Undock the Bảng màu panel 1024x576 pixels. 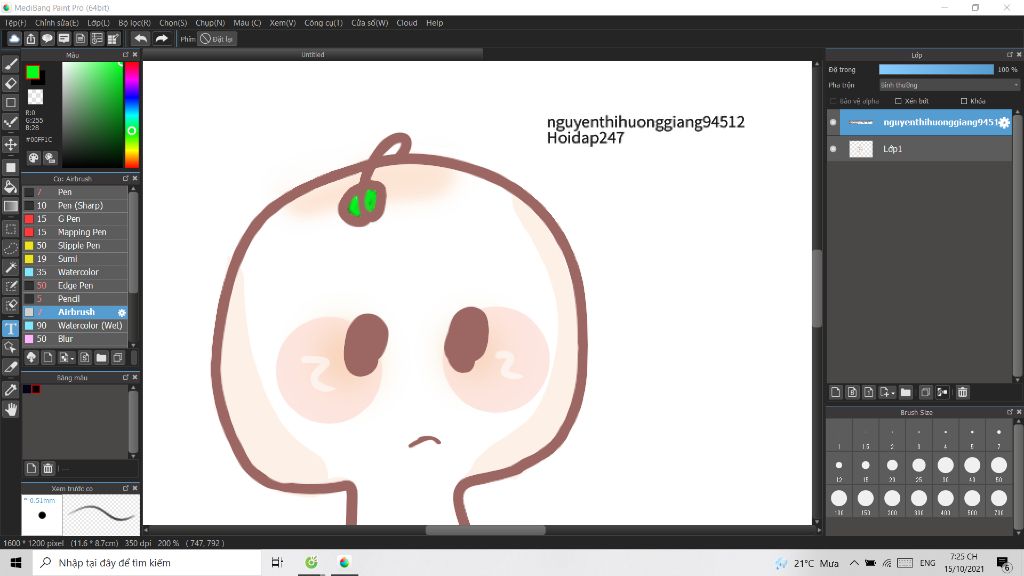125,377
